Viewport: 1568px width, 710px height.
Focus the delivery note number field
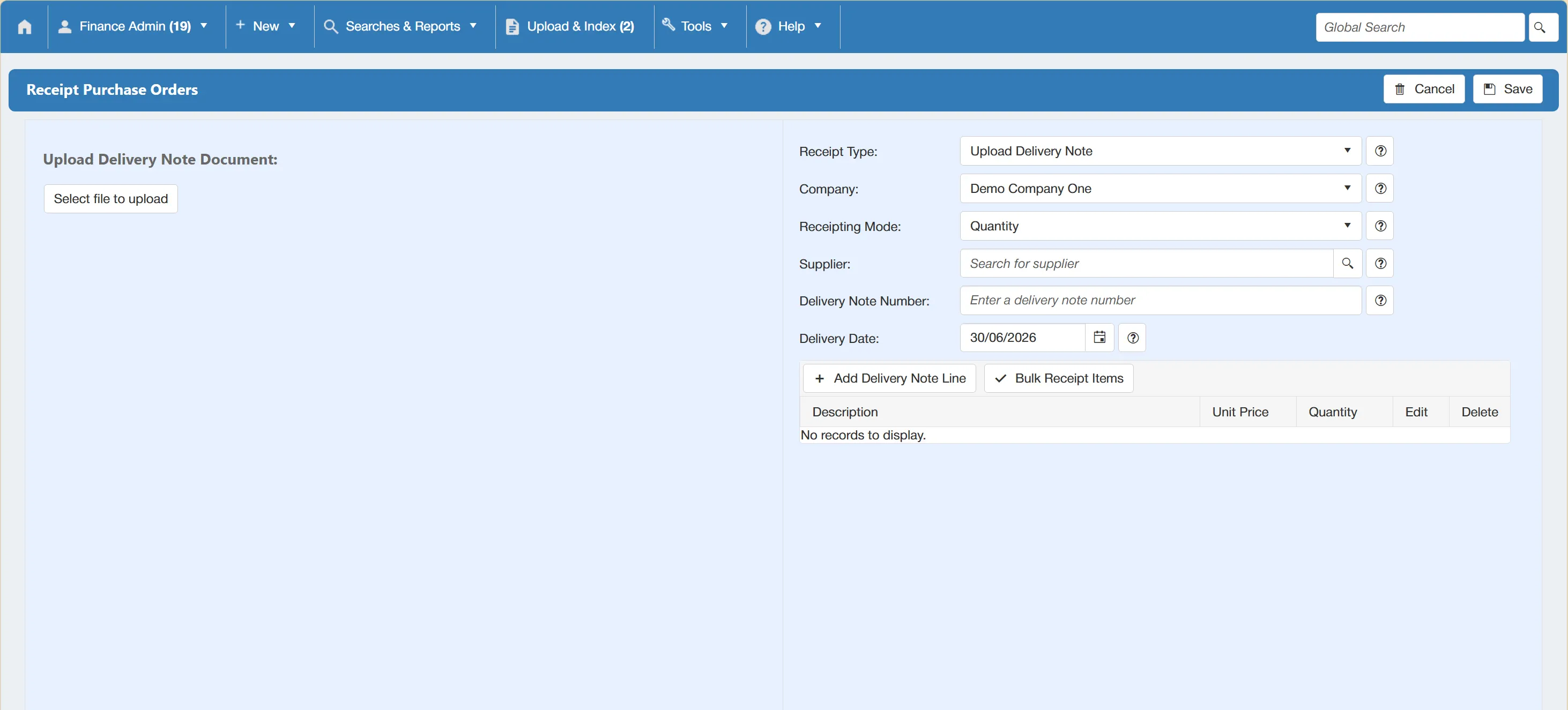(1160, 301)
